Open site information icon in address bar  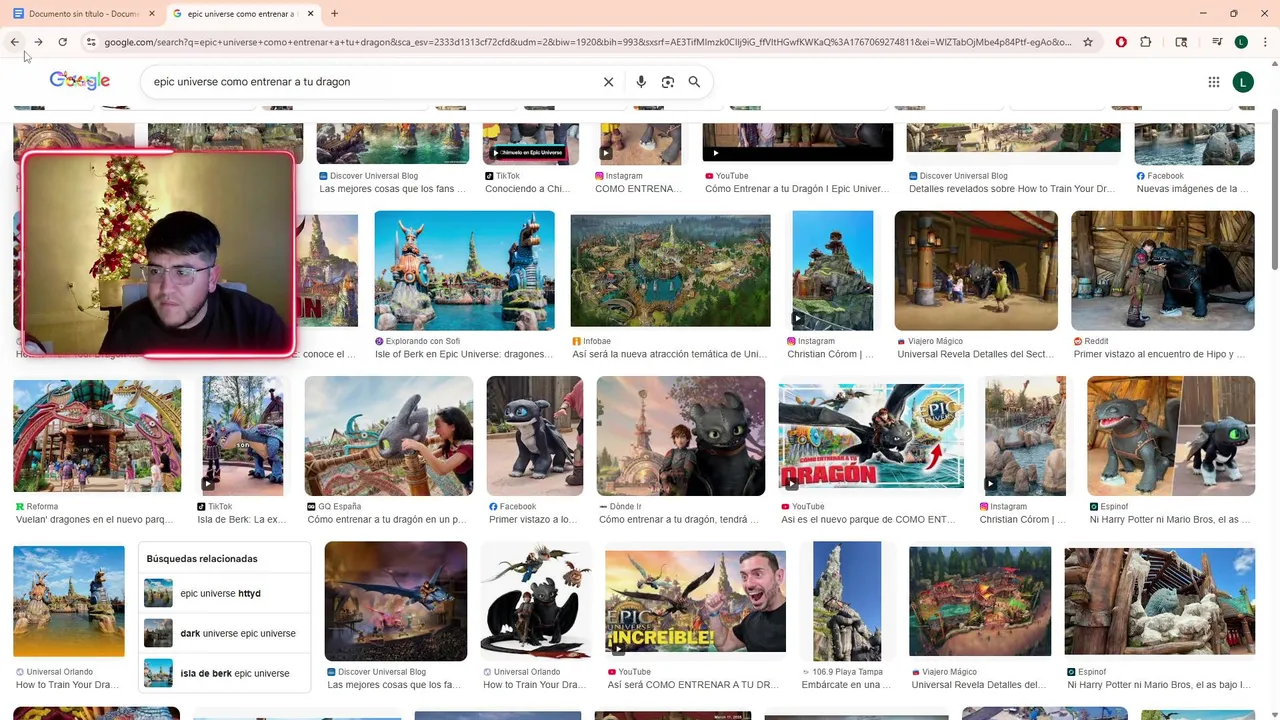click(x=91, y=42)
